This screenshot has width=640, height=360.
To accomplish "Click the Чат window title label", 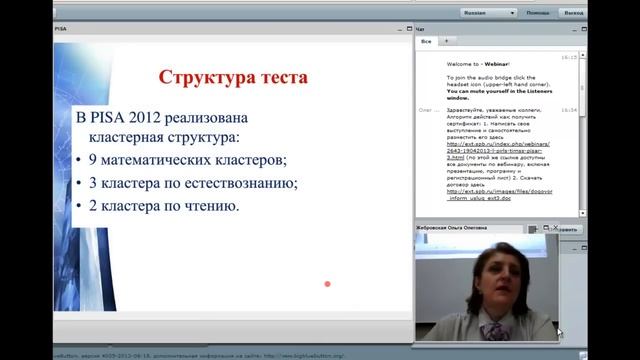I will [420, 29].
